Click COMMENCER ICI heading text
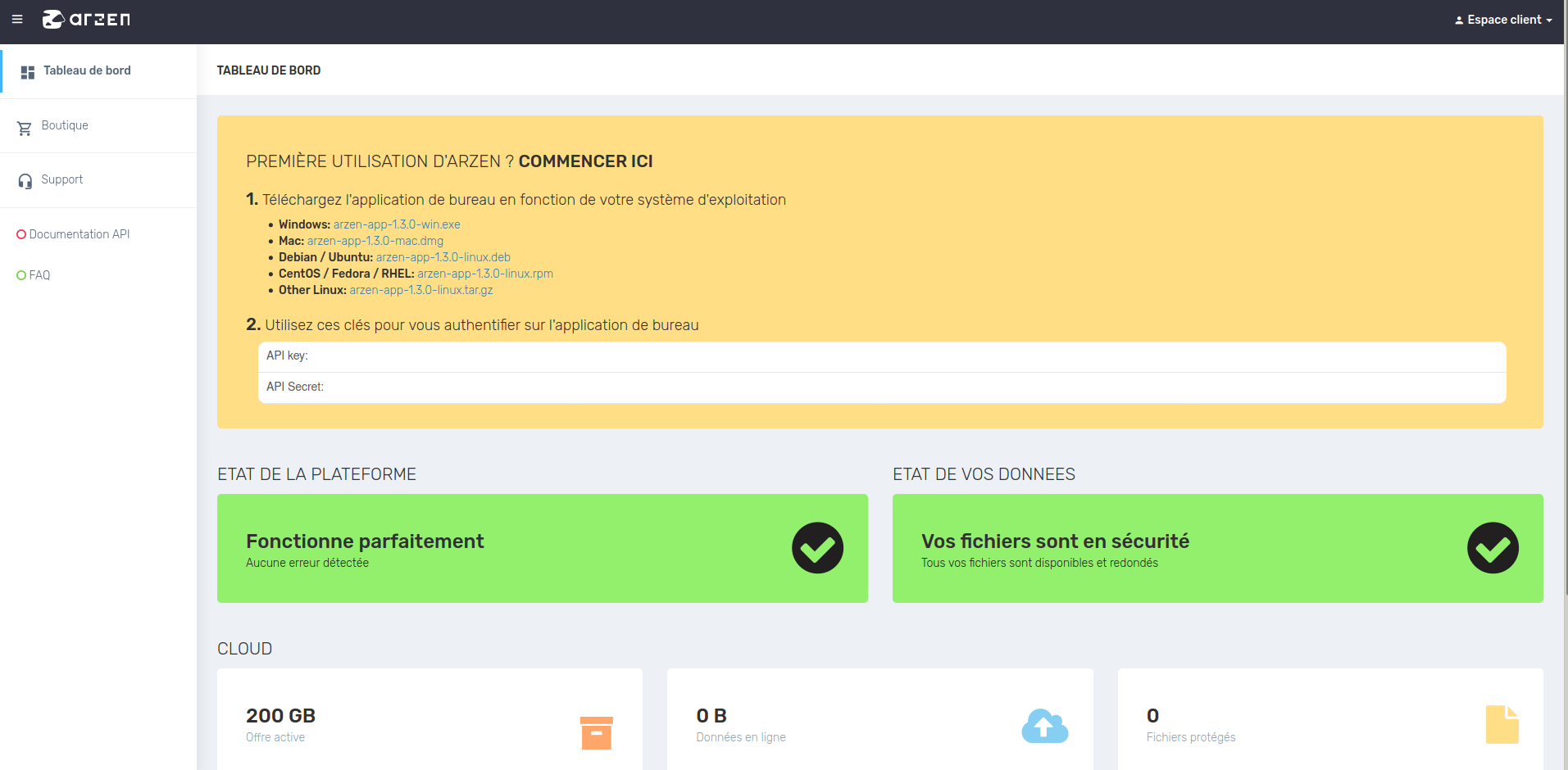The image size is (1568, 770). pyautogui.click(x=586, y=161)
